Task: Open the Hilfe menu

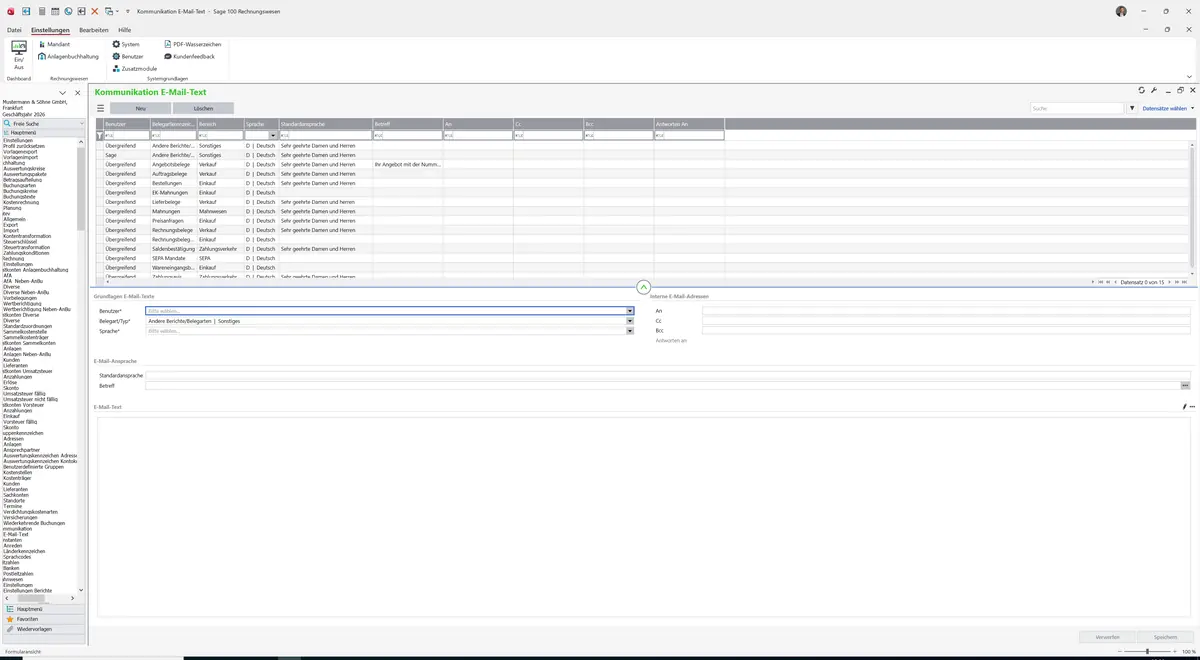Action: 125,30
